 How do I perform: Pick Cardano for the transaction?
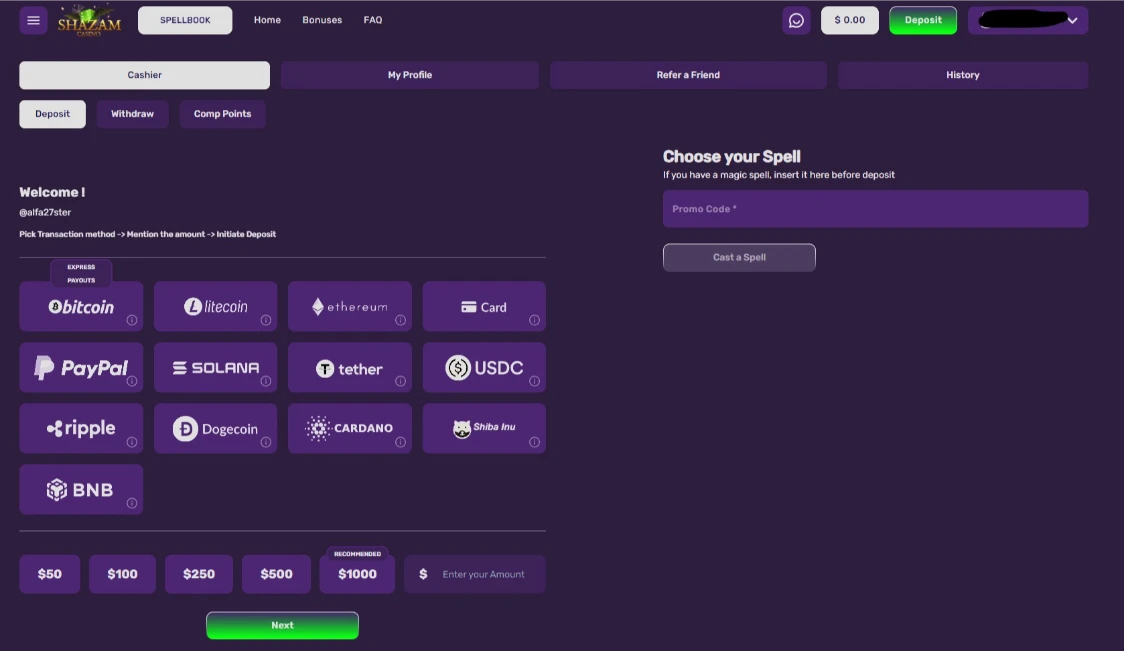pyautogui.click(x=350, y=428)
